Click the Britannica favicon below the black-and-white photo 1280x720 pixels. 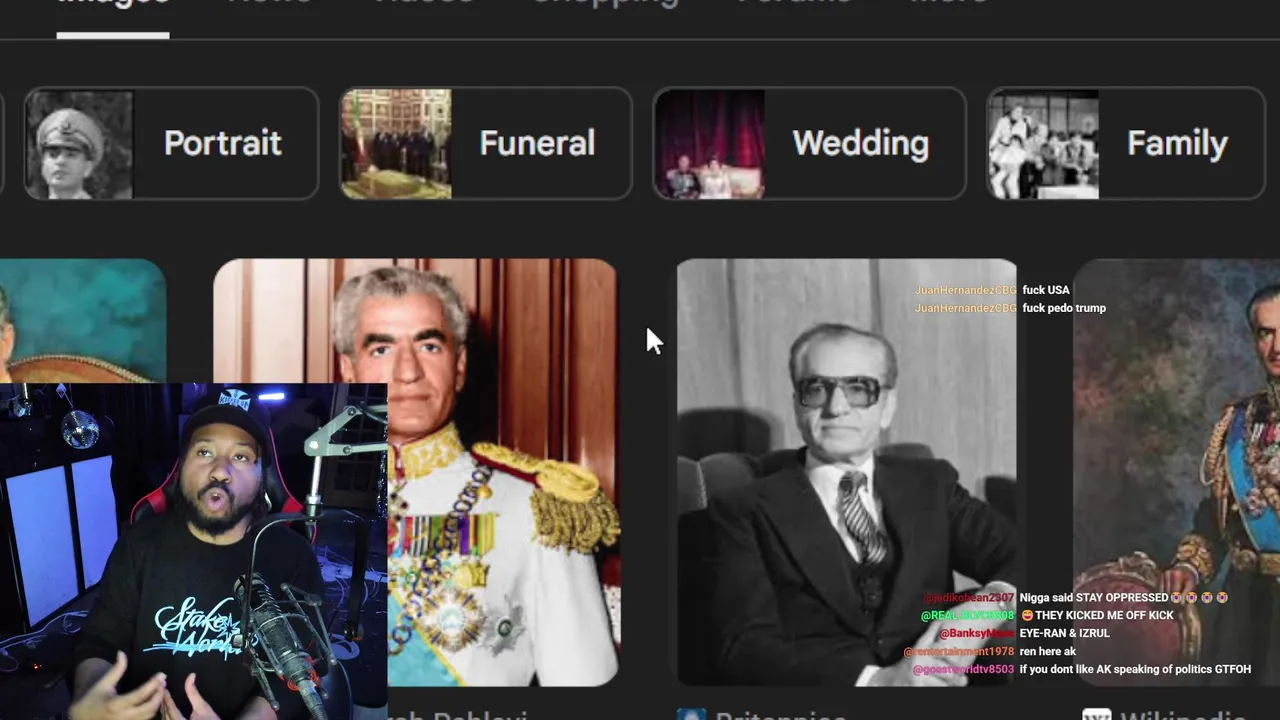coord(692,715)
